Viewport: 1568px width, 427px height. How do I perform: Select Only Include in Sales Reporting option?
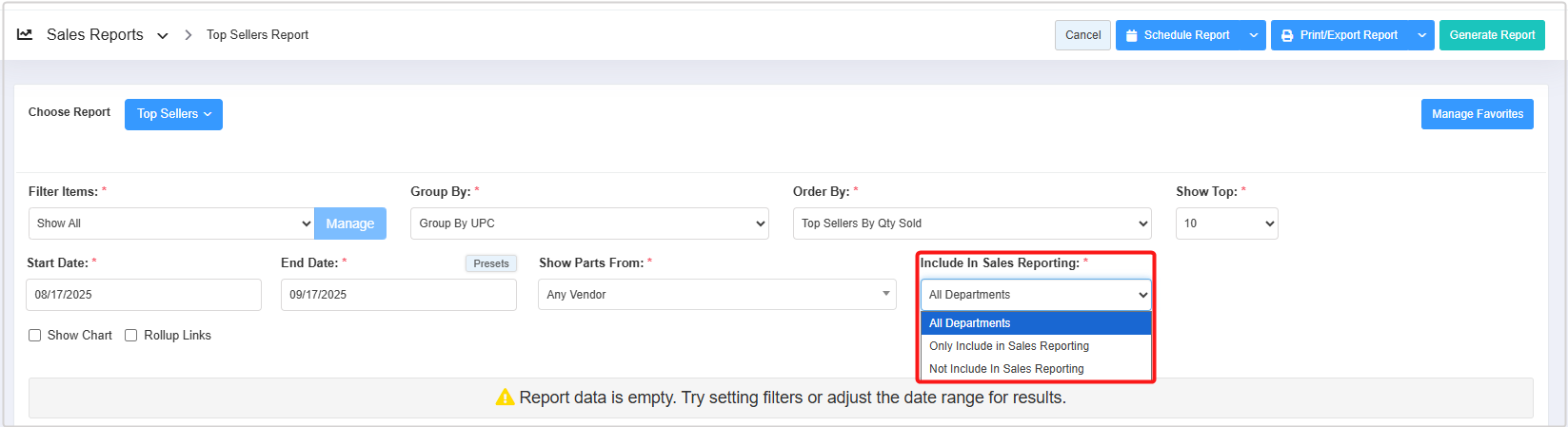click(1009, 346)
